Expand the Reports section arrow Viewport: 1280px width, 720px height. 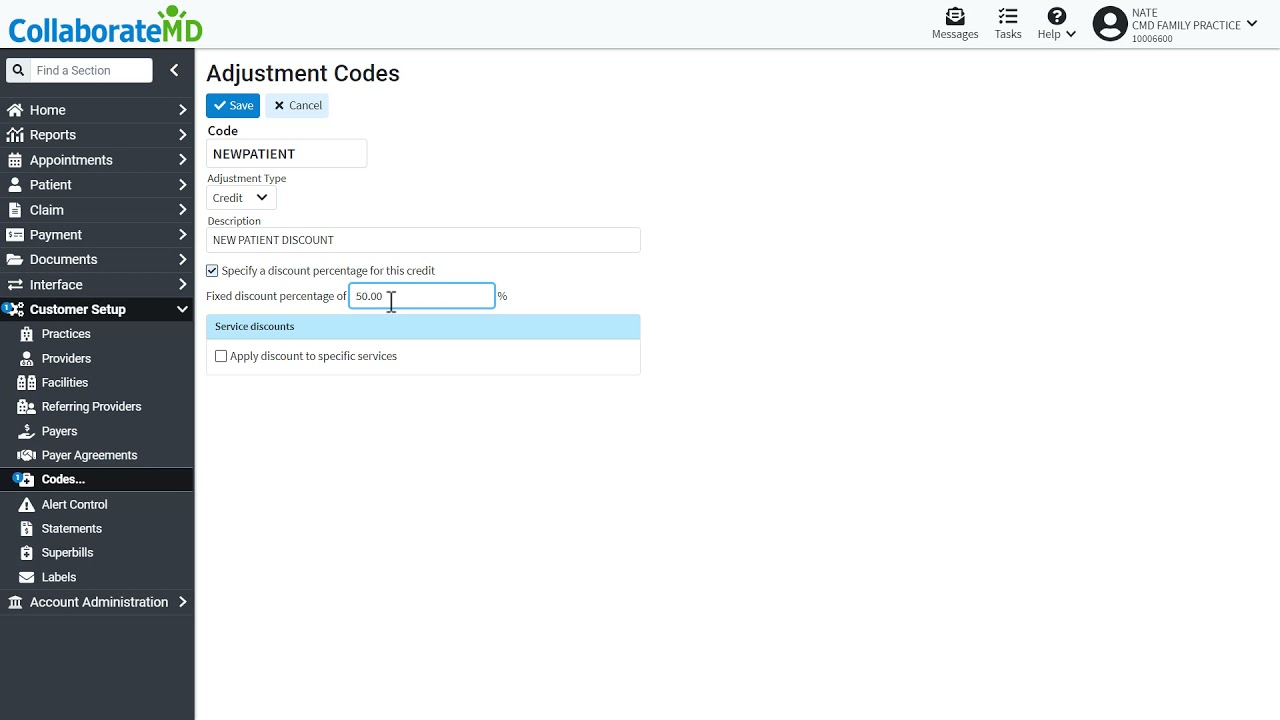coord(182,135)
